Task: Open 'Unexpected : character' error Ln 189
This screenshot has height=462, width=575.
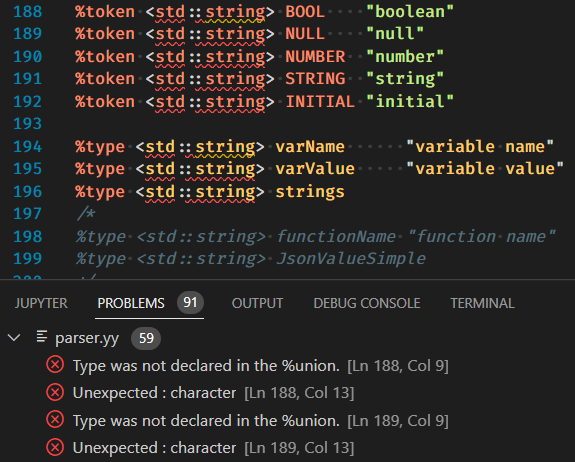Action: (154, 448)
